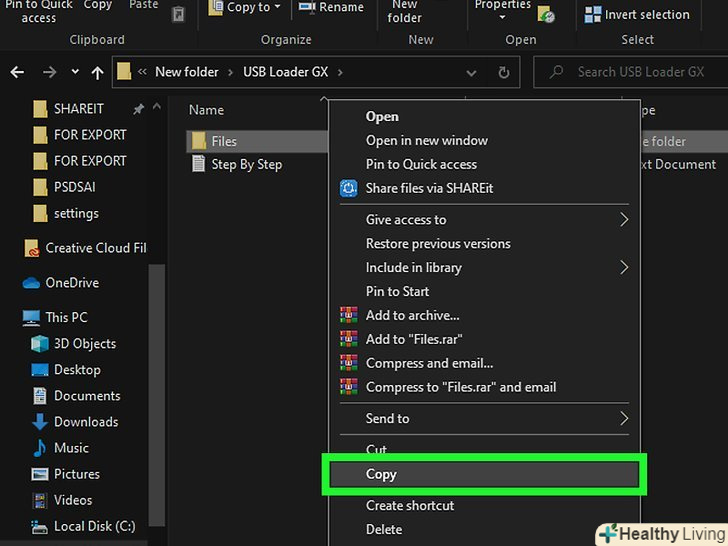The width and height of the screenshot is (728, 546).
Task: Click the Creative Cloud Files icon
Action: click(x=31, y=249)
